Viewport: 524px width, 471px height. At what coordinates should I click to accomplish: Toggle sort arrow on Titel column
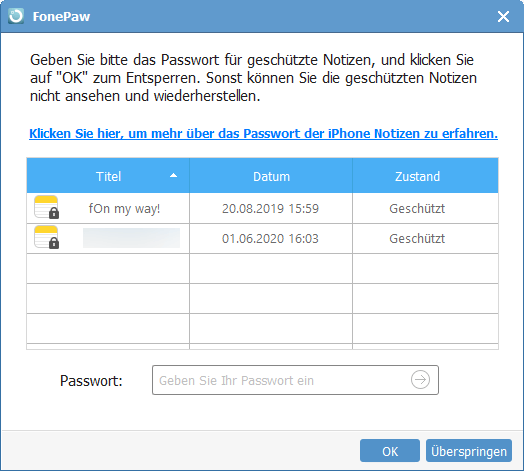pyautogui.click(x=173, y=175)
